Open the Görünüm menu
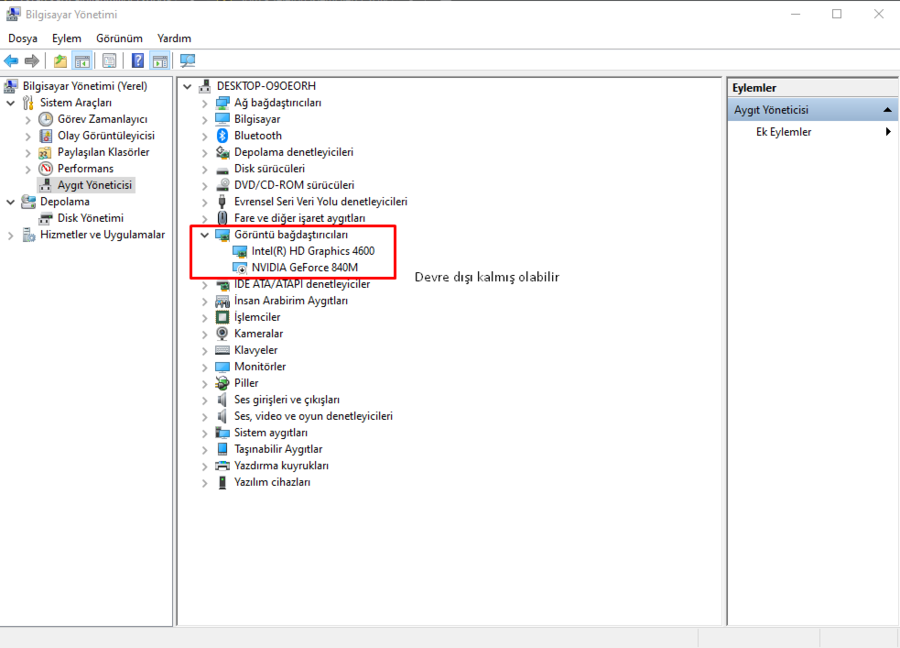Viewport: 900px width, 648px height. tap(119, 38)
